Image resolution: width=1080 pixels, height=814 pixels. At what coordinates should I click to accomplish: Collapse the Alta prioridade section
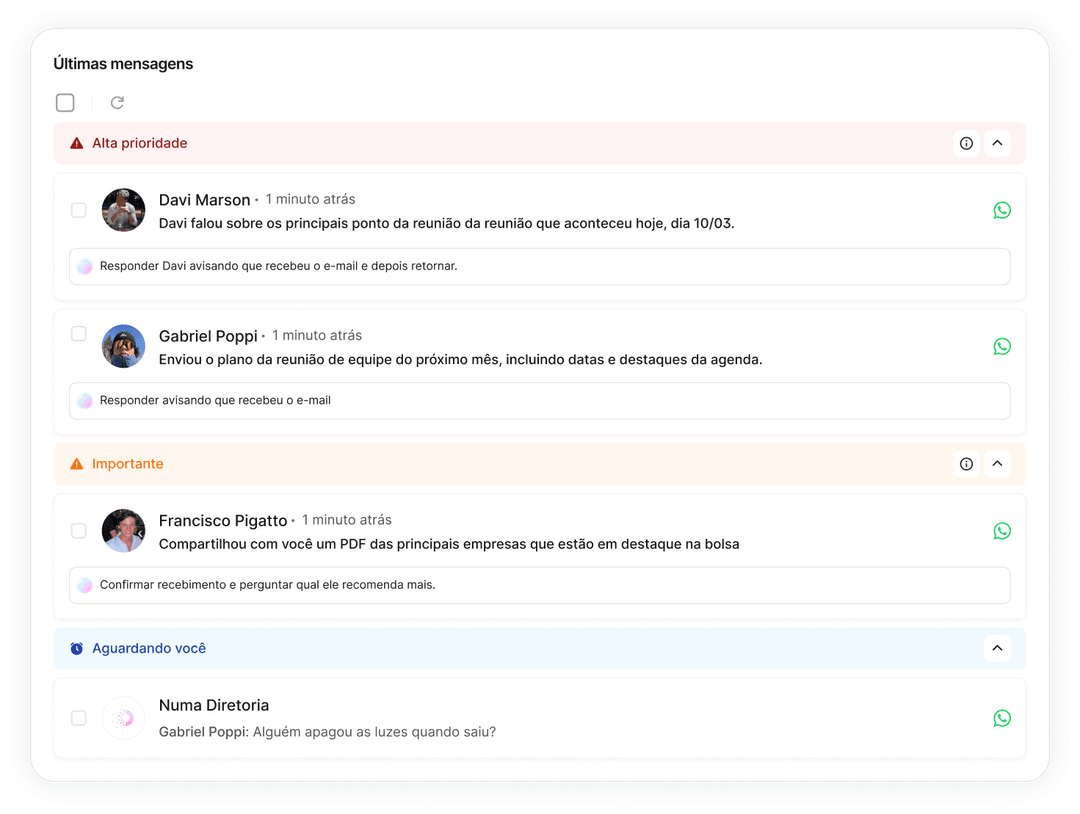tap(997, 143)
